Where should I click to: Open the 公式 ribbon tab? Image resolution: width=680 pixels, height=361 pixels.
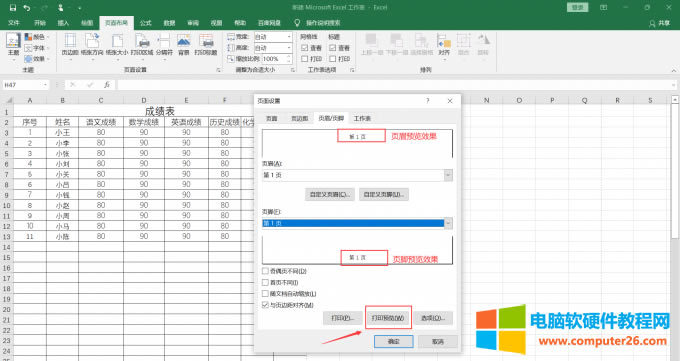point(145,23)
